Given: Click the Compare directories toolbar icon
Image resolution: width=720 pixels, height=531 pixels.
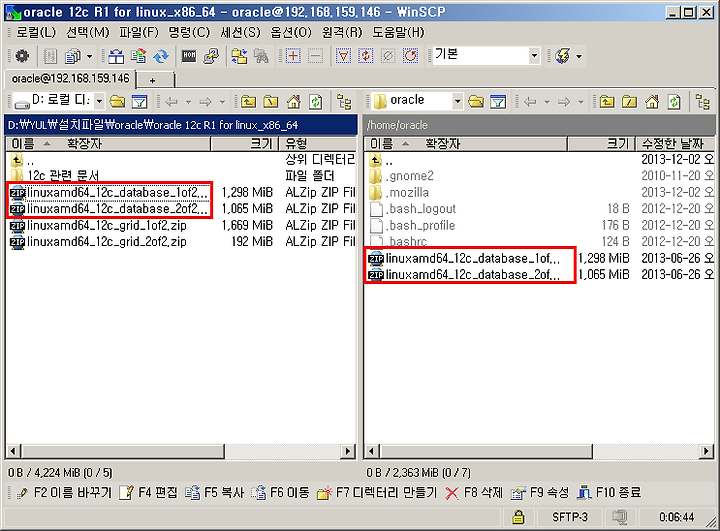Looking at the screenshot, I should [116, 56].
